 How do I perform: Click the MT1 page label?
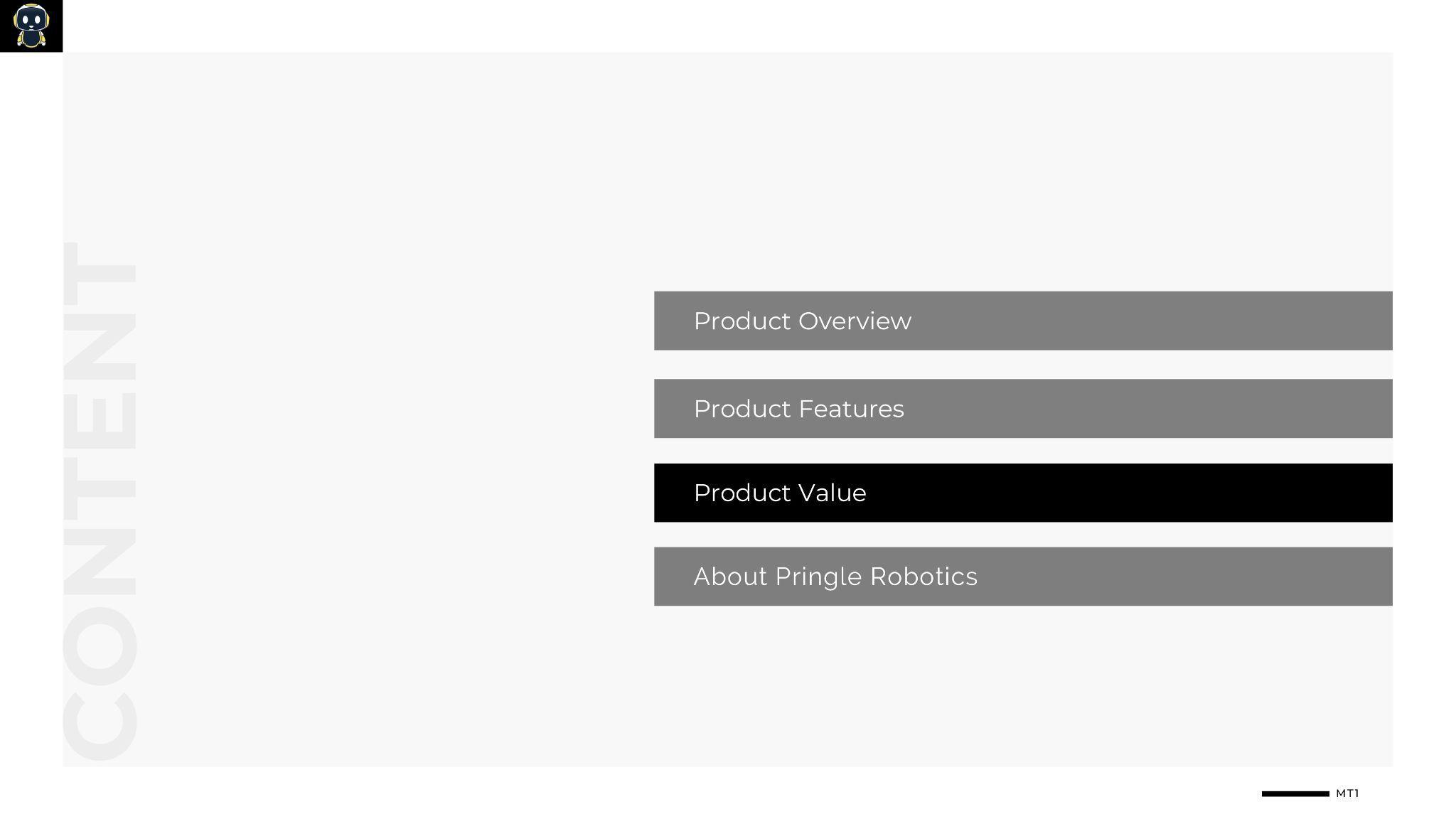point(1347,793)
